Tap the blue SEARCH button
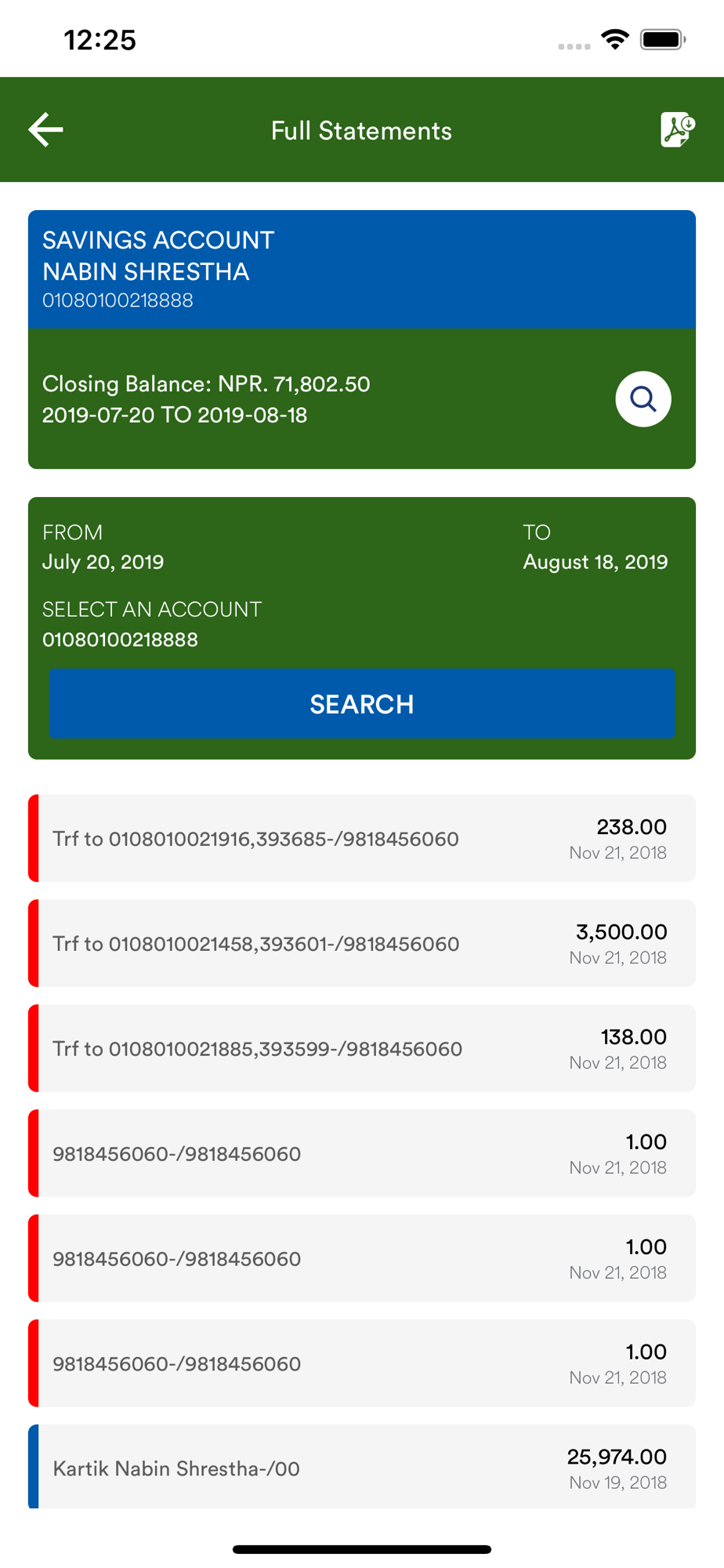 point(362,703)
